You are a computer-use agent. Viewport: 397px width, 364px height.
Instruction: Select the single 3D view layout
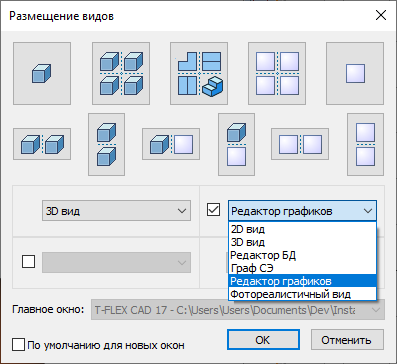click(x=42, y=73)
